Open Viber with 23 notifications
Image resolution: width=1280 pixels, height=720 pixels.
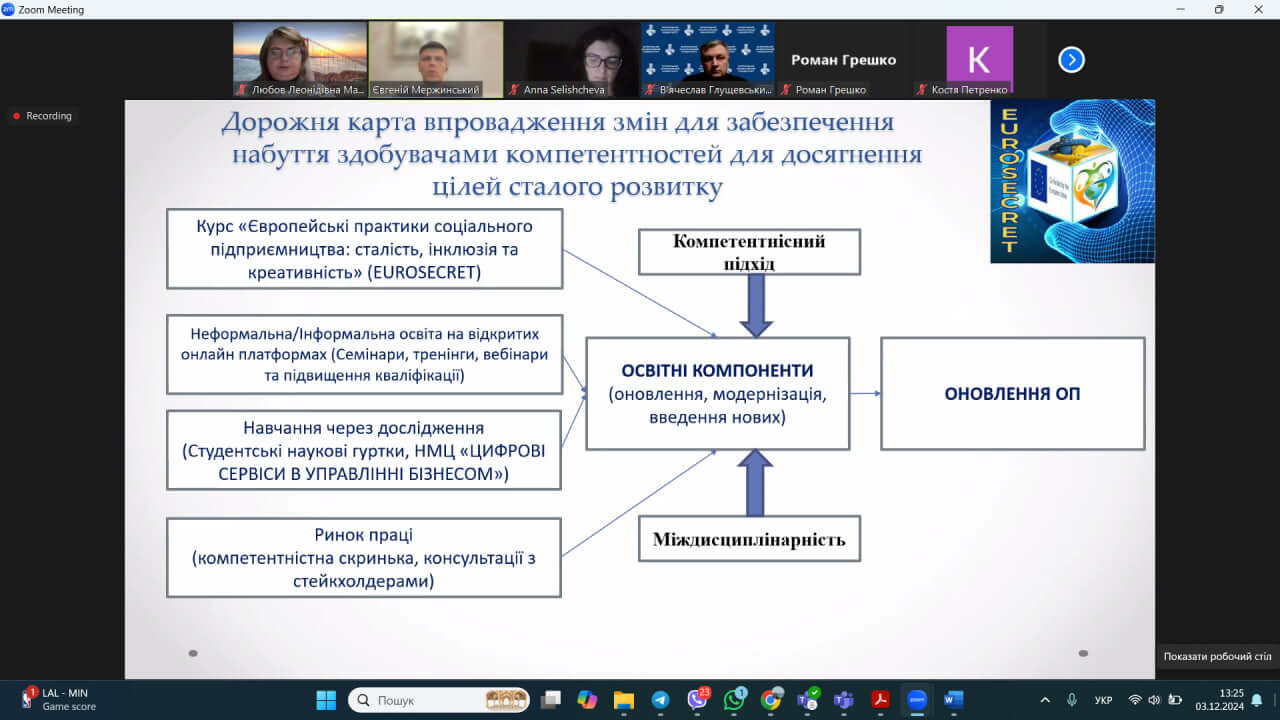point(697,700)
